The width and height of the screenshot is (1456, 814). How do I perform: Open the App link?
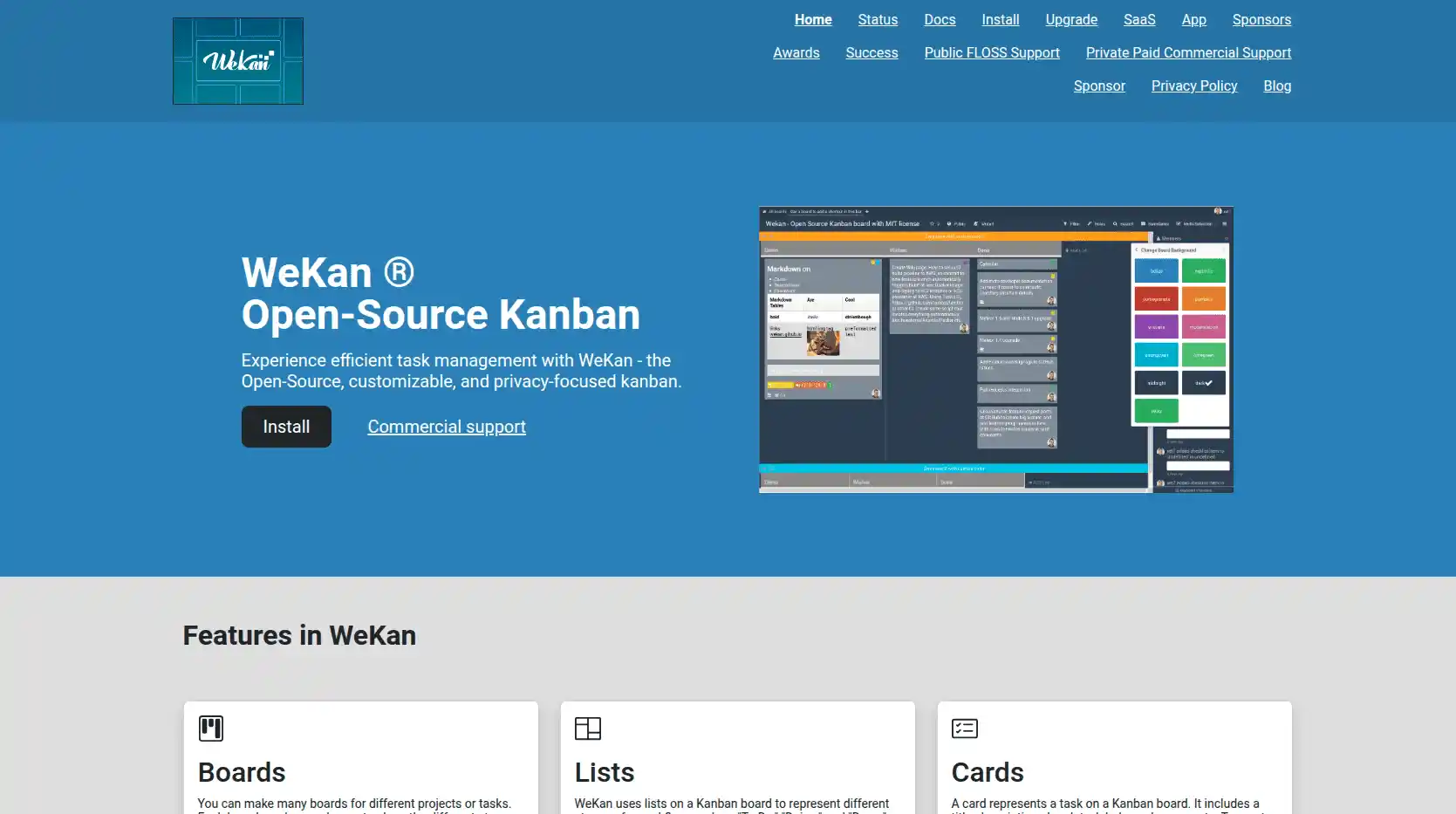pyautogui.click(x=1193, y=19)
